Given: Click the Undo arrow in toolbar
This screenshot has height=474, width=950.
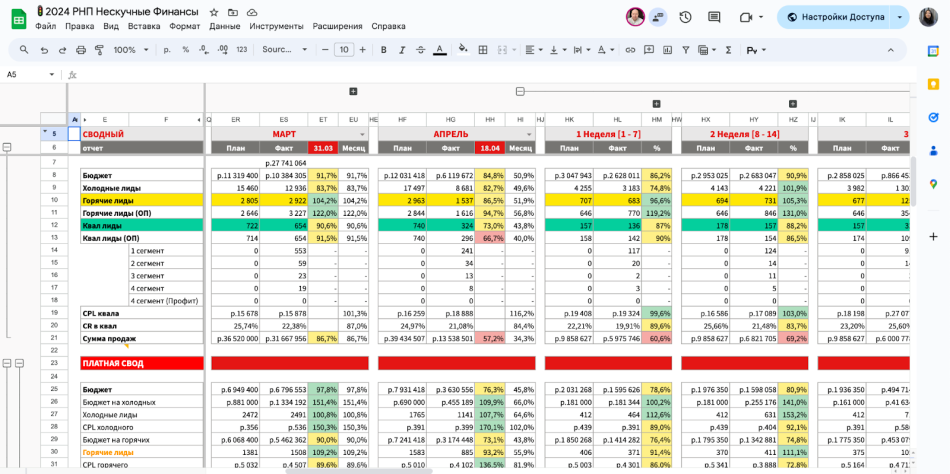Looking at the screenshot, I should point(45,50).
